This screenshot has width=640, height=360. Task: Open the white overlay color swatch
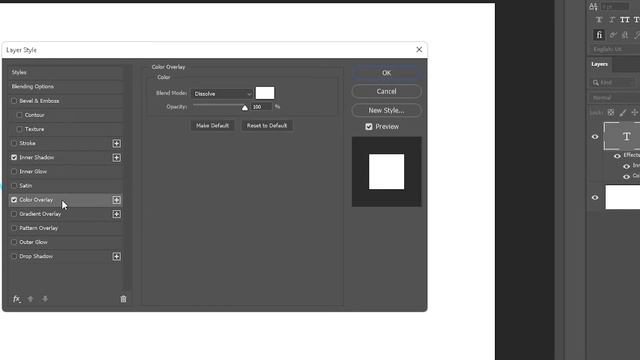click(x=265, y=93)
